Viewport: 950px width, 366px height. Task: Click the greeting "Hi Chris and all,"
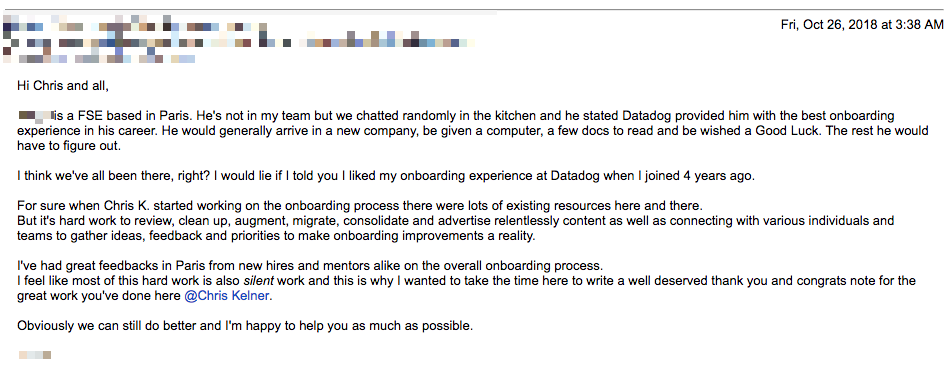(63, 85)
